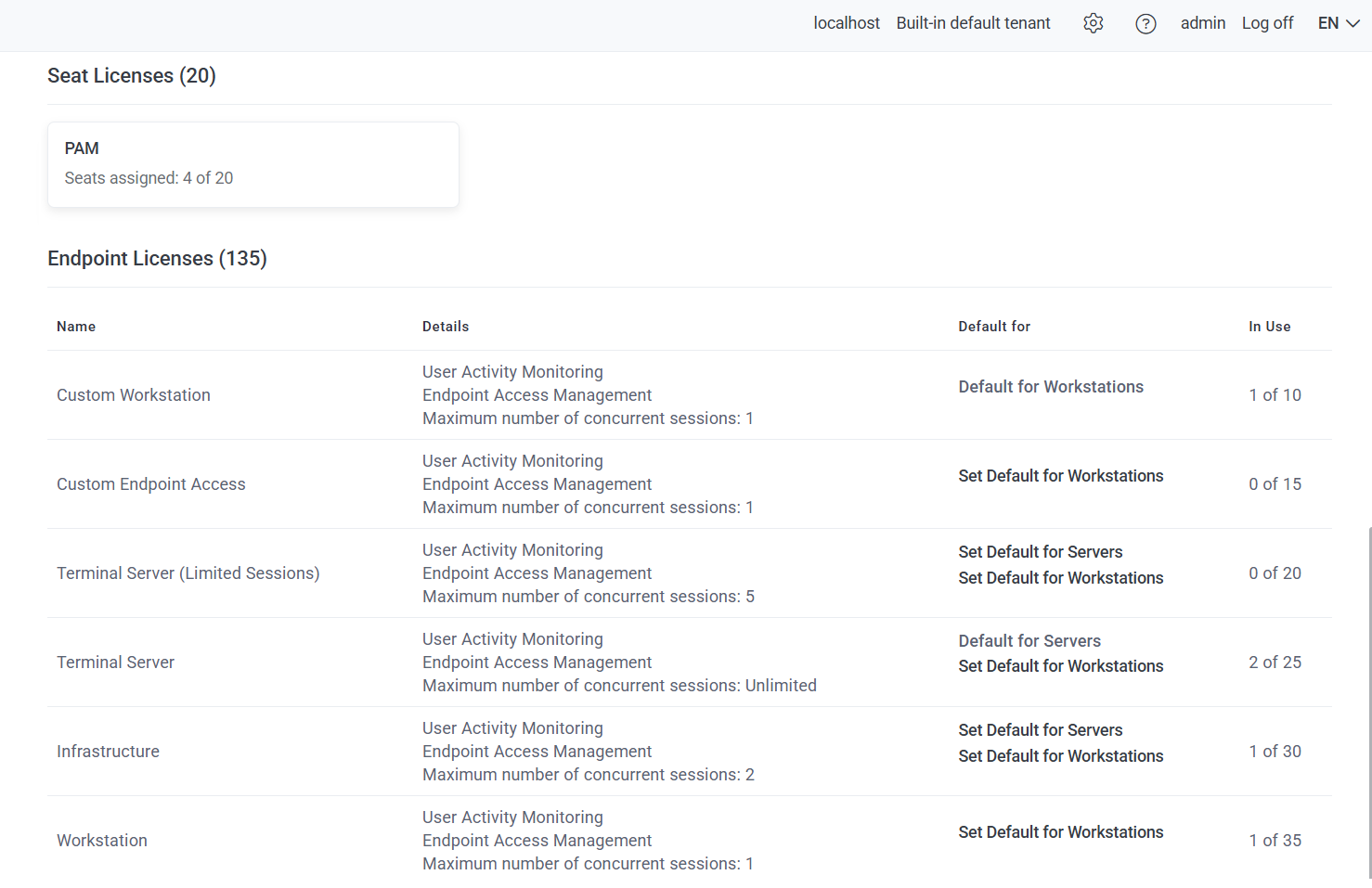Screen dimensions: 1372x888
Task: Open the settings gear icon
Action: tap(1093, 23)
